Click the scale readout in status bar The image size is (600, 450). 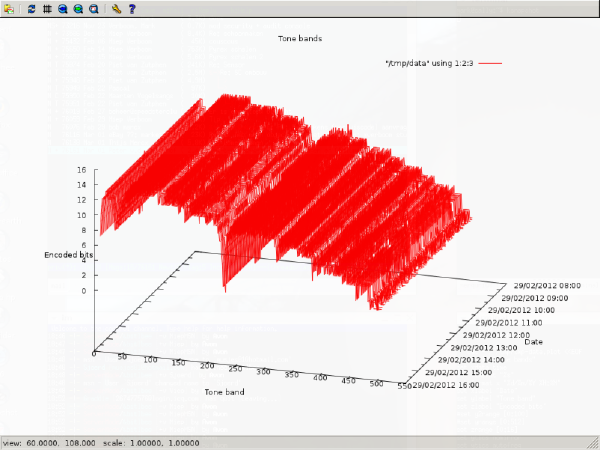[x=151, y=443]
